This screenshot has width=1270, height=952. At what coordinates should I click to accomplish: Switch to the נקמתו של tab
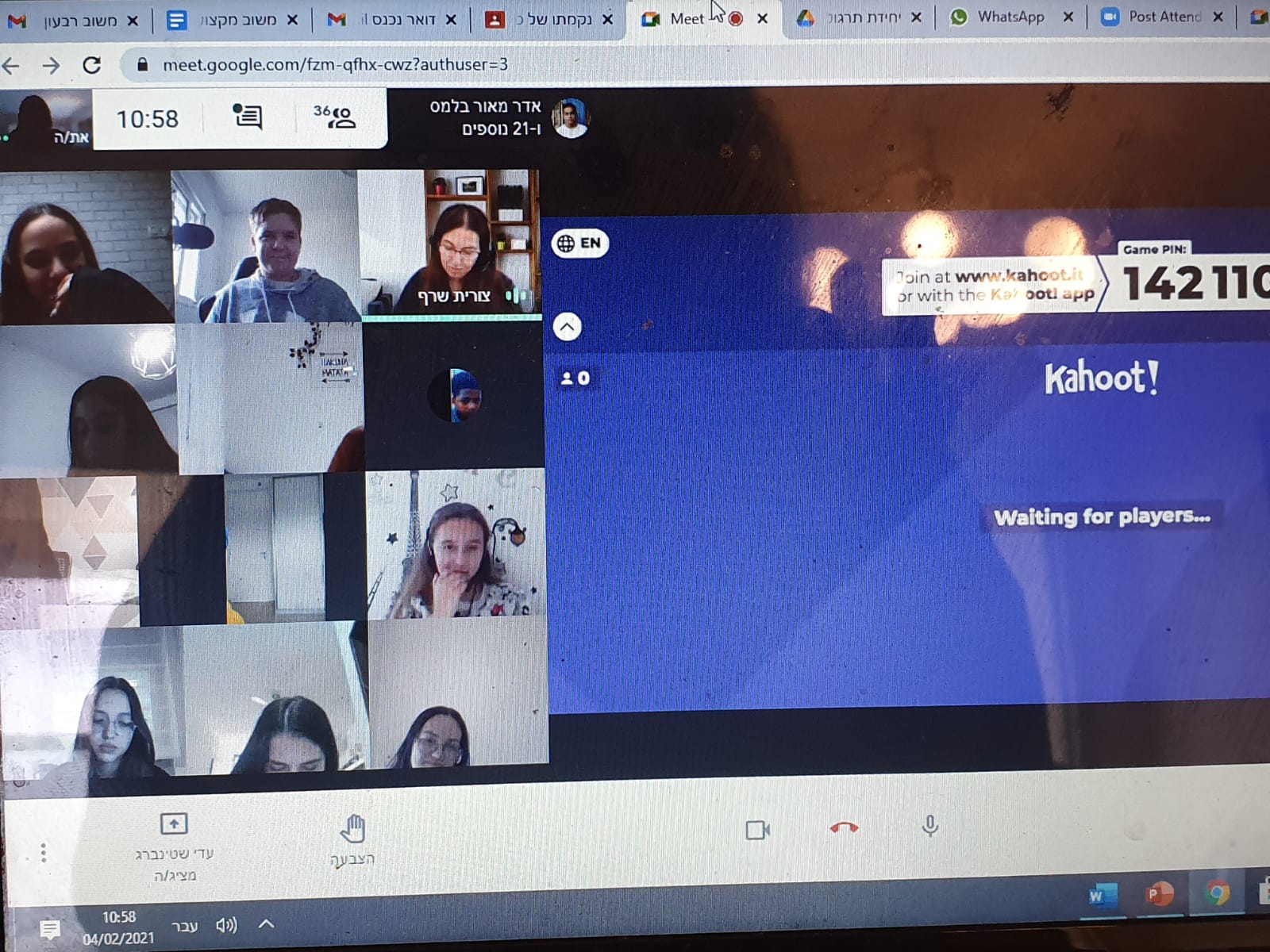[x=550, y=19]
